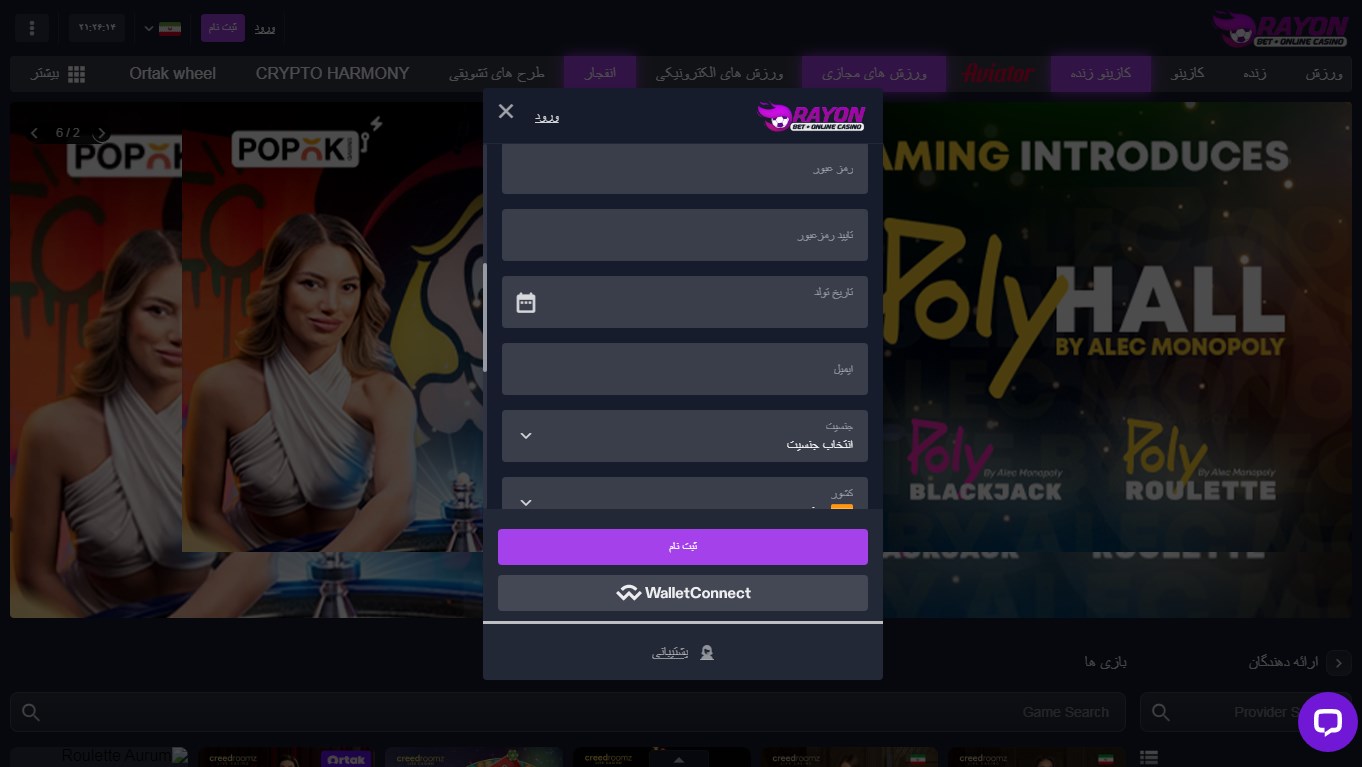Click the 6 / 2 slide counter

pos(68,132)
